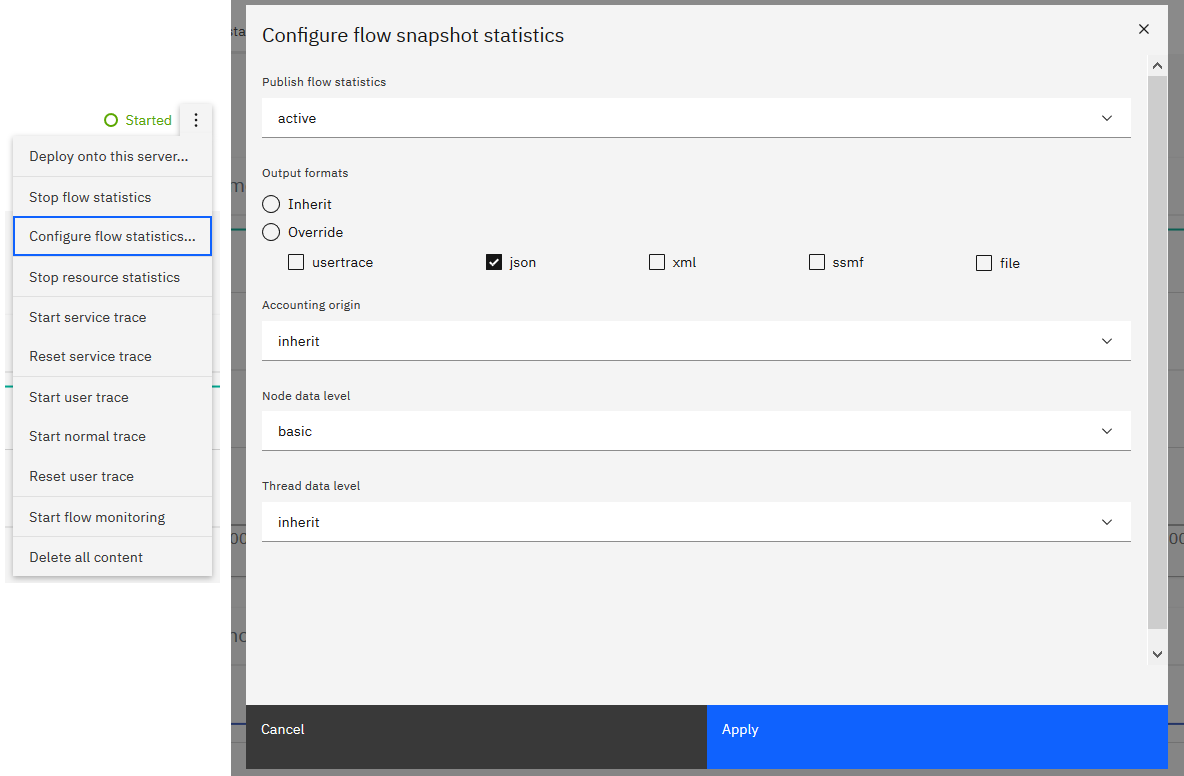Click the green Started status indicator
The width and height of the screenshot is (1184, 776).
138,120
